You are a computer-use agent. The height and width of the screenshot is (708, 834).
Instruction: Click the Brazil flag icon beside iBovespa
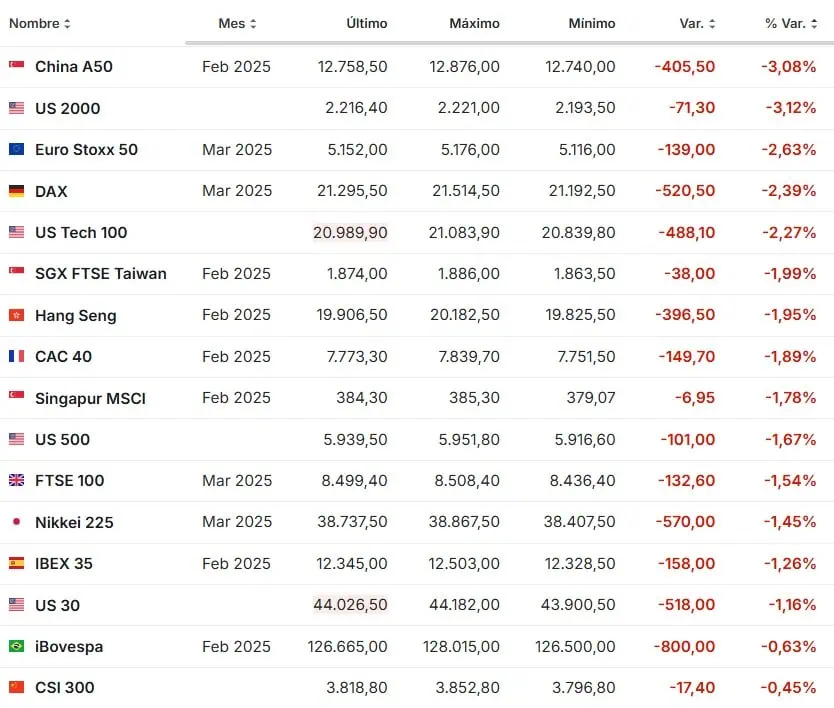click(x=16, y=646)
